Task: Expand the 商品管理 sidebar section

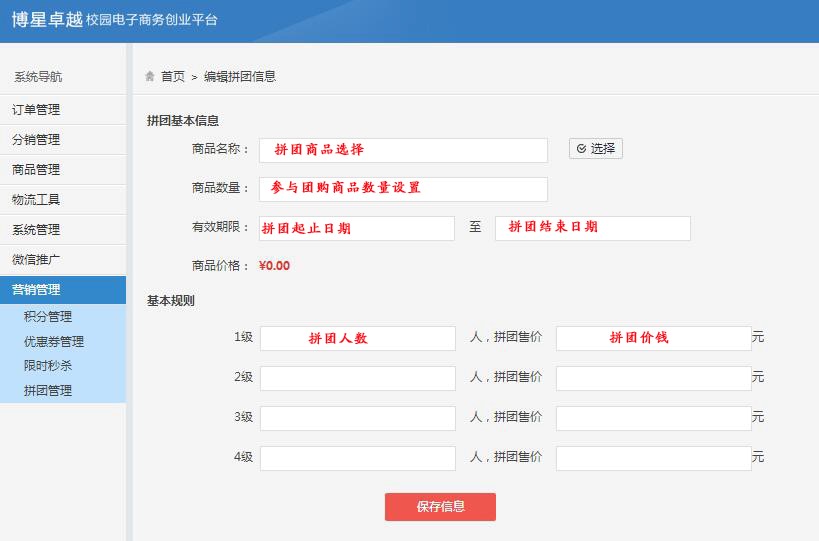Action: tap(36, 170)
